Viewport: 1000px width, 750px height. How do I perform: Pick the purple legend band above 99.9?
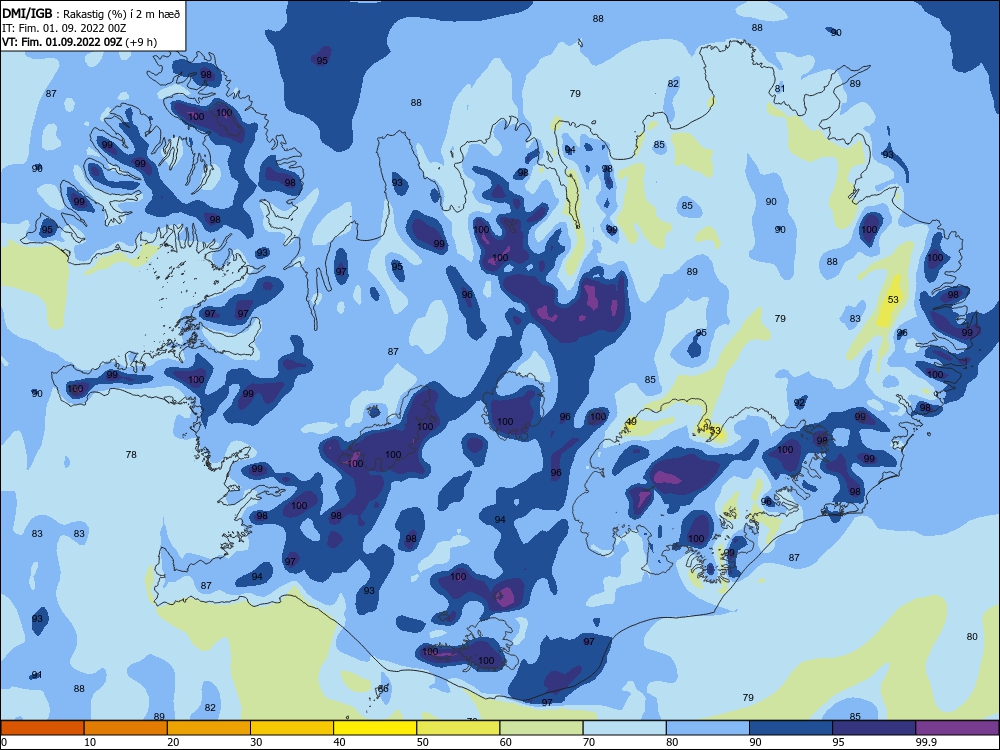[958, 728]
